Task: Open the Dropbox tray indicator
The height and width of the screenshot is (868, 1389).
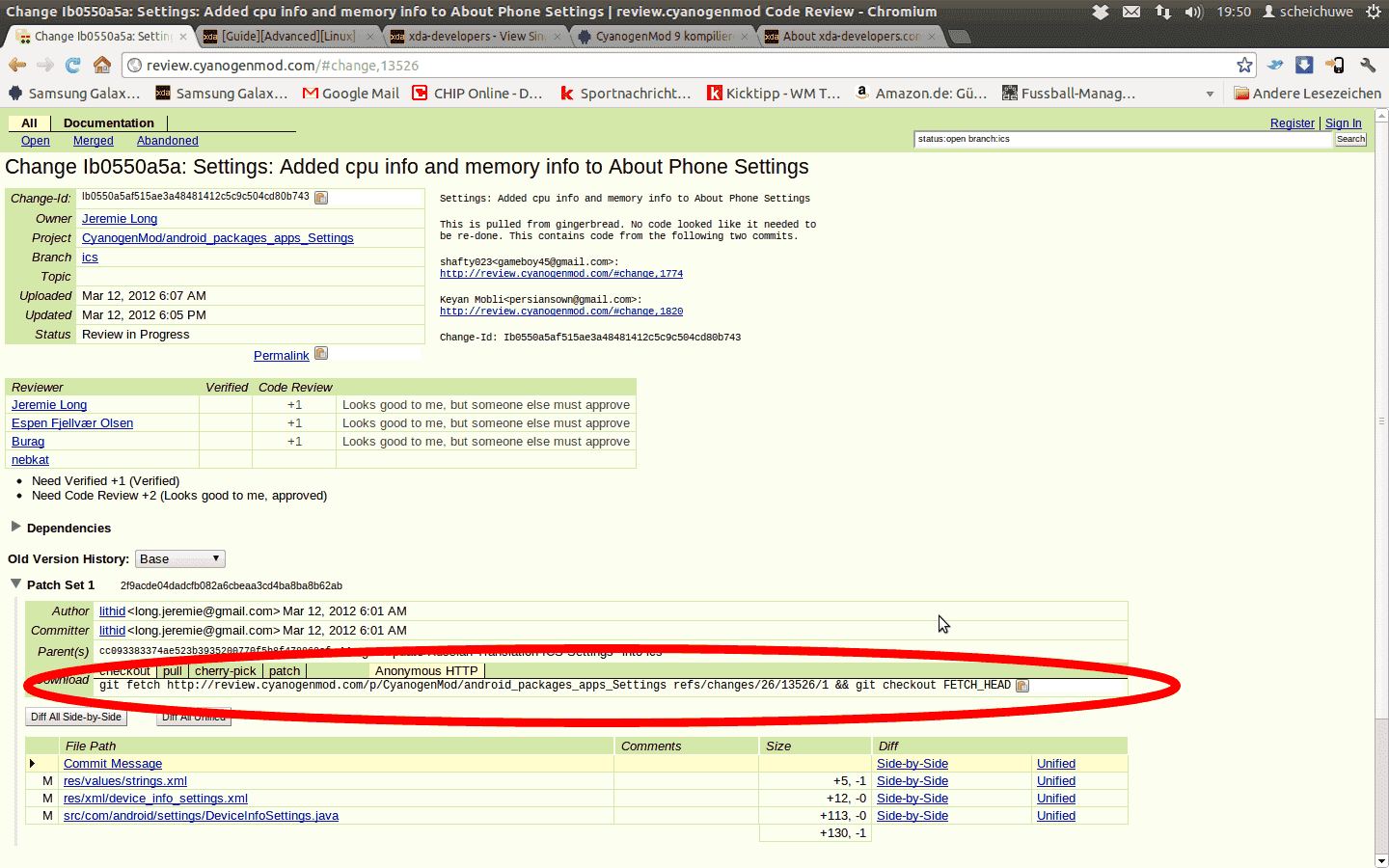Action: pos(1101,12)
